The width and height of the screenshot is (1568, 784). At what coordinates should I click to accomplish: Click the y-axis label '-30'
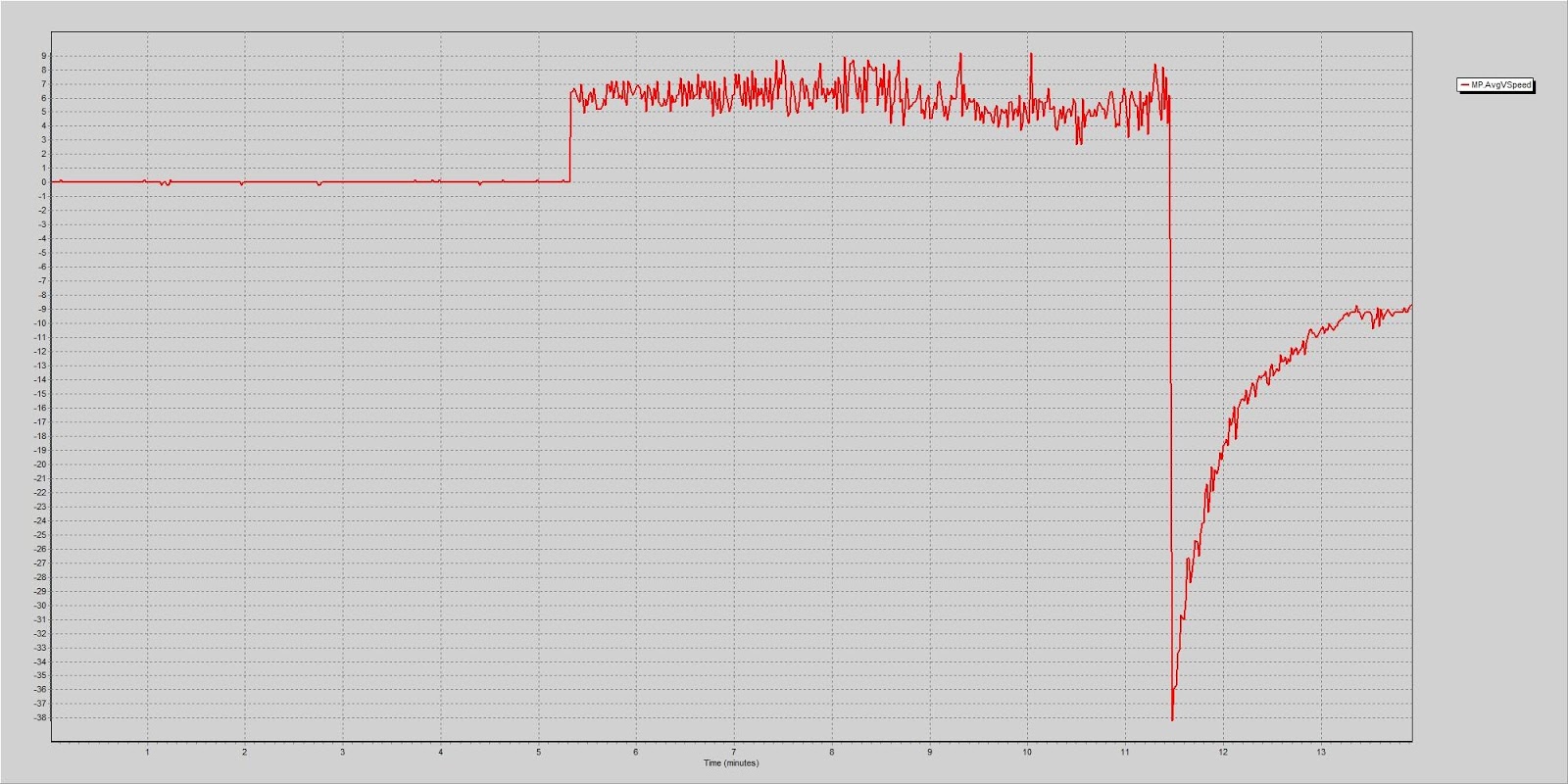pos(40,605)
